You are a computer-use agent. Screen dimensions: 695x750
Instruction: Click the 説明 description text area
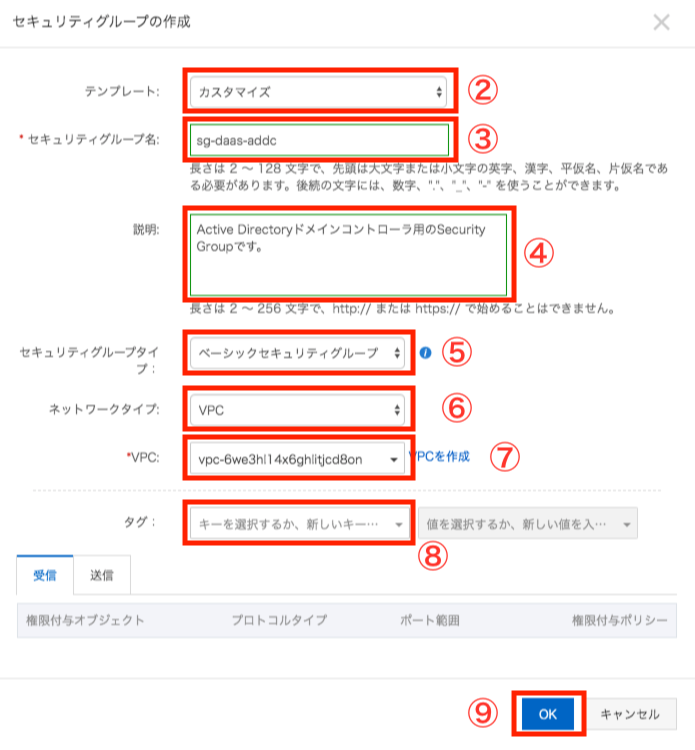(x=348, y=254)
